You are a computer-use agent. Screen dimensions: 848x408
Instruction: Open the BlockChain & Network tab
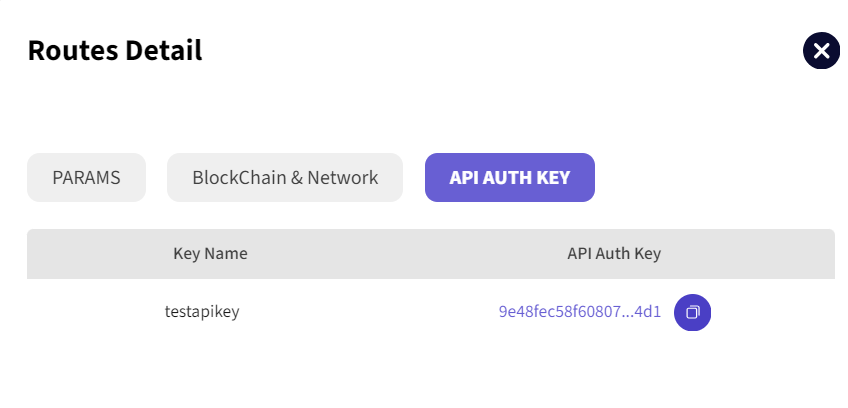click(x=285, y=178)
